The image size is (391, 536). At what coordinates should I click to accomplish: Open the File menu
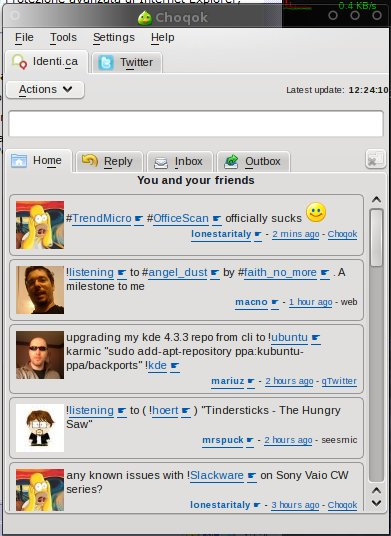point(24,37)
